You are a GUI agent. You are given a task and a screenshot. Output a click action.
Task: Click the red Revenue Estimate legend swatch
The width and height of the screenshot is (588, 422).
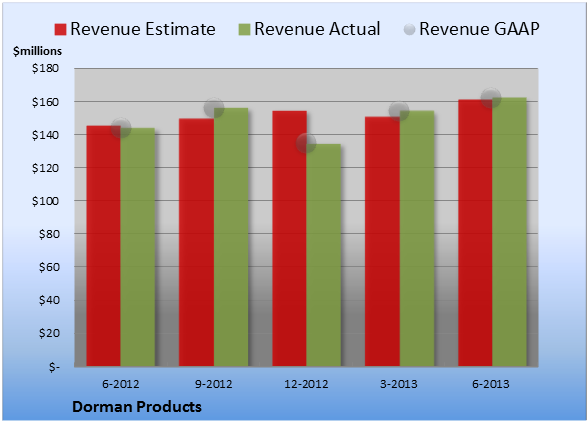tap(60, 30)
